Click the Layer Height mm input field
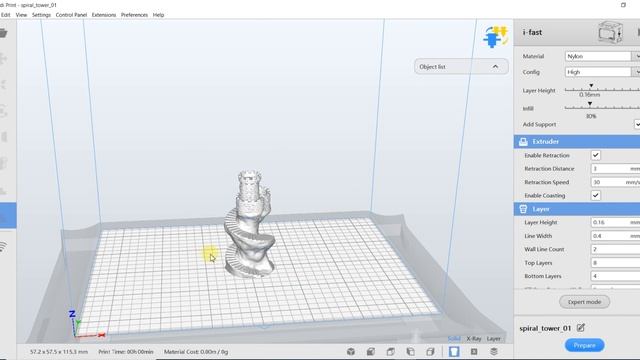The width and height of the screenshot is (640, 360). [x=616, y=222]
